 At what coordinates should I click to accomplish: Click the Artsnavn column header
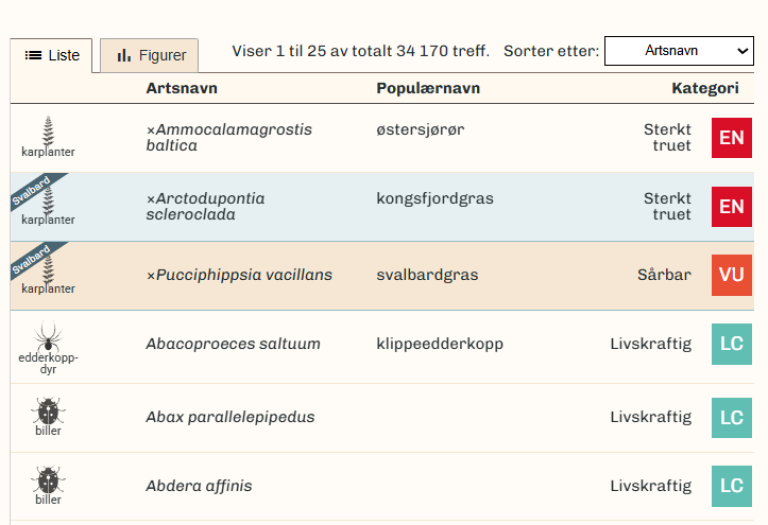[x=182, y=88]
